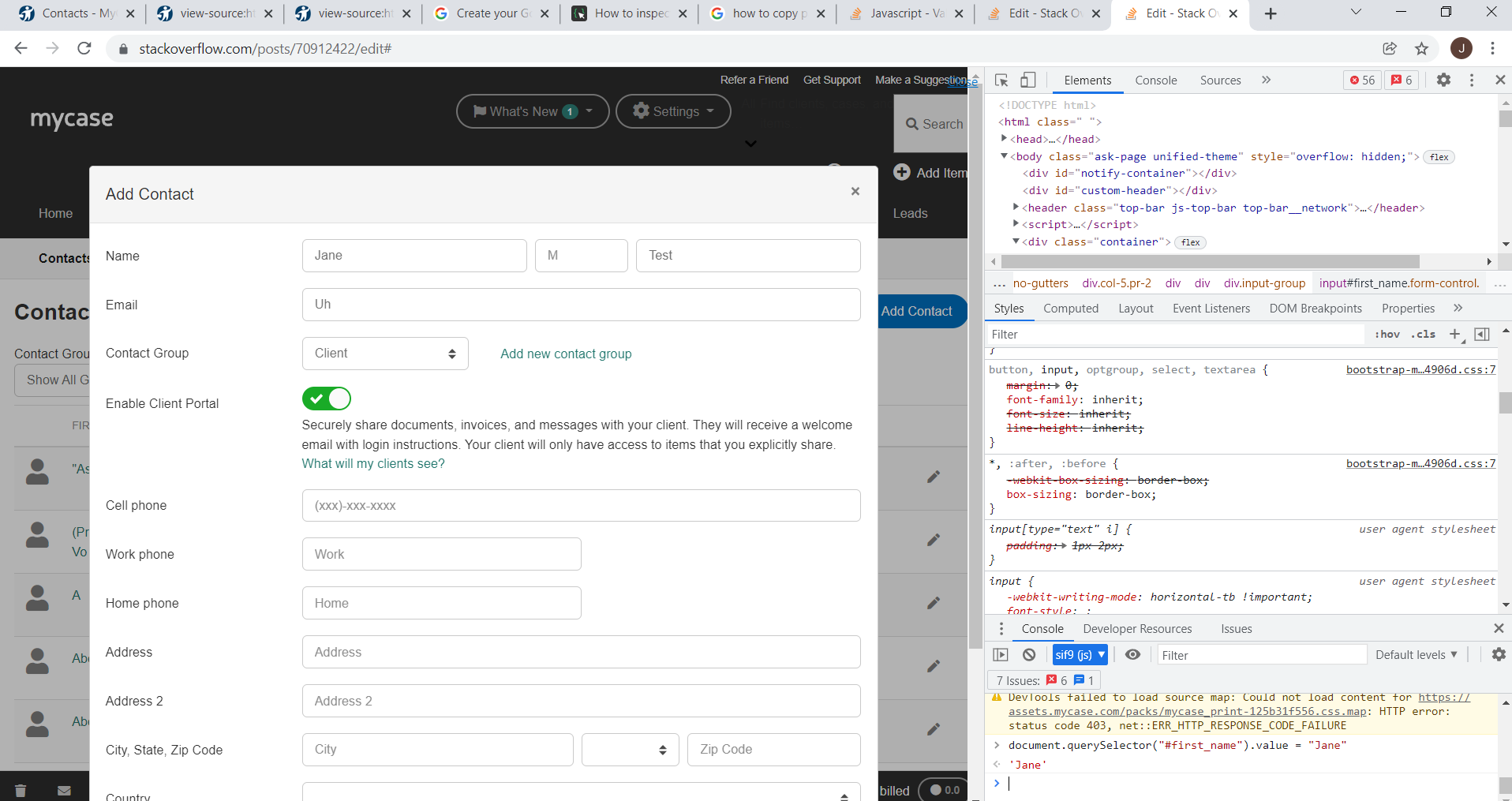This screenshot has width=1512, height=801.
Task: Click the Add Contact blue button
Action: [922, 311]
